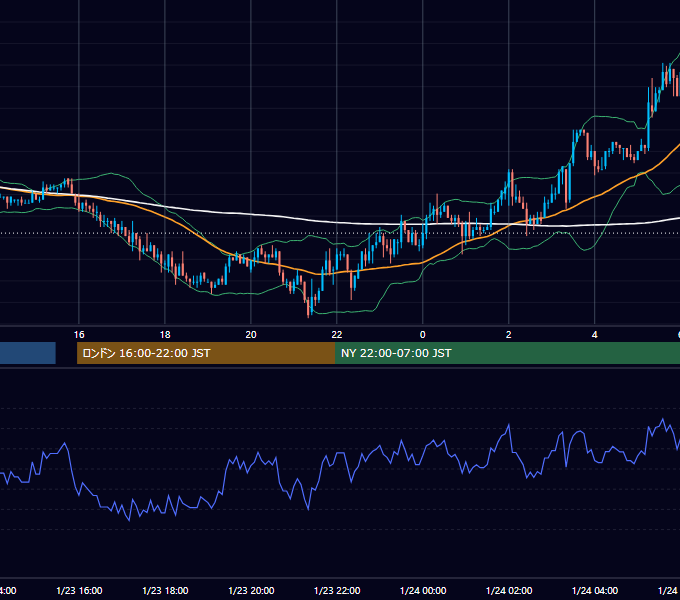
Task: Click the '1/23 18:00' date label
Action: pos(165,590)
